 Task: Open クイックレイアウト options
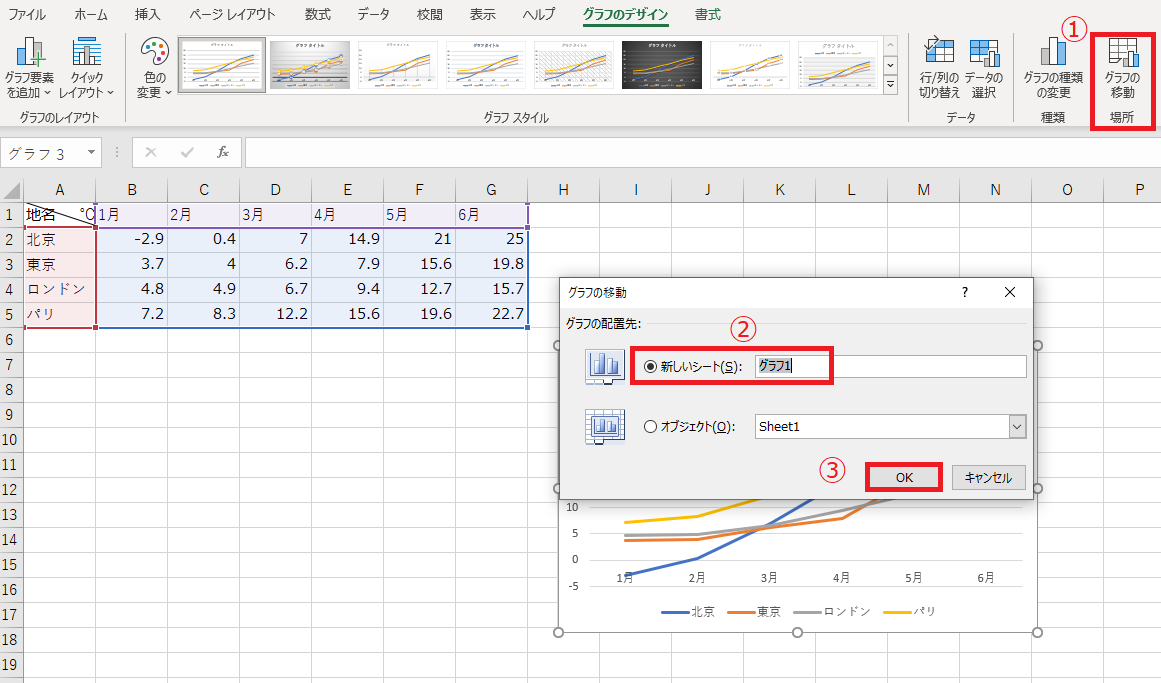tap(87, 68)
